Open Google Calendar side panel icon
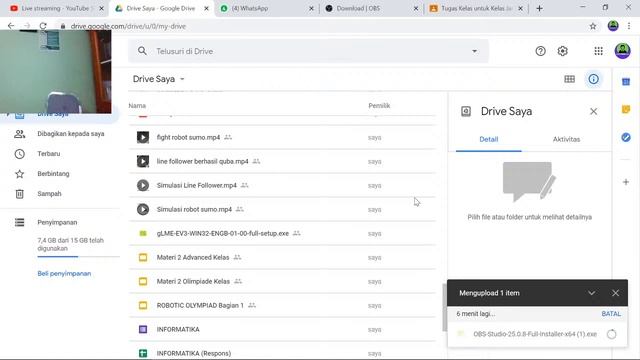This screenshot has width=640, height=360. 626,82
